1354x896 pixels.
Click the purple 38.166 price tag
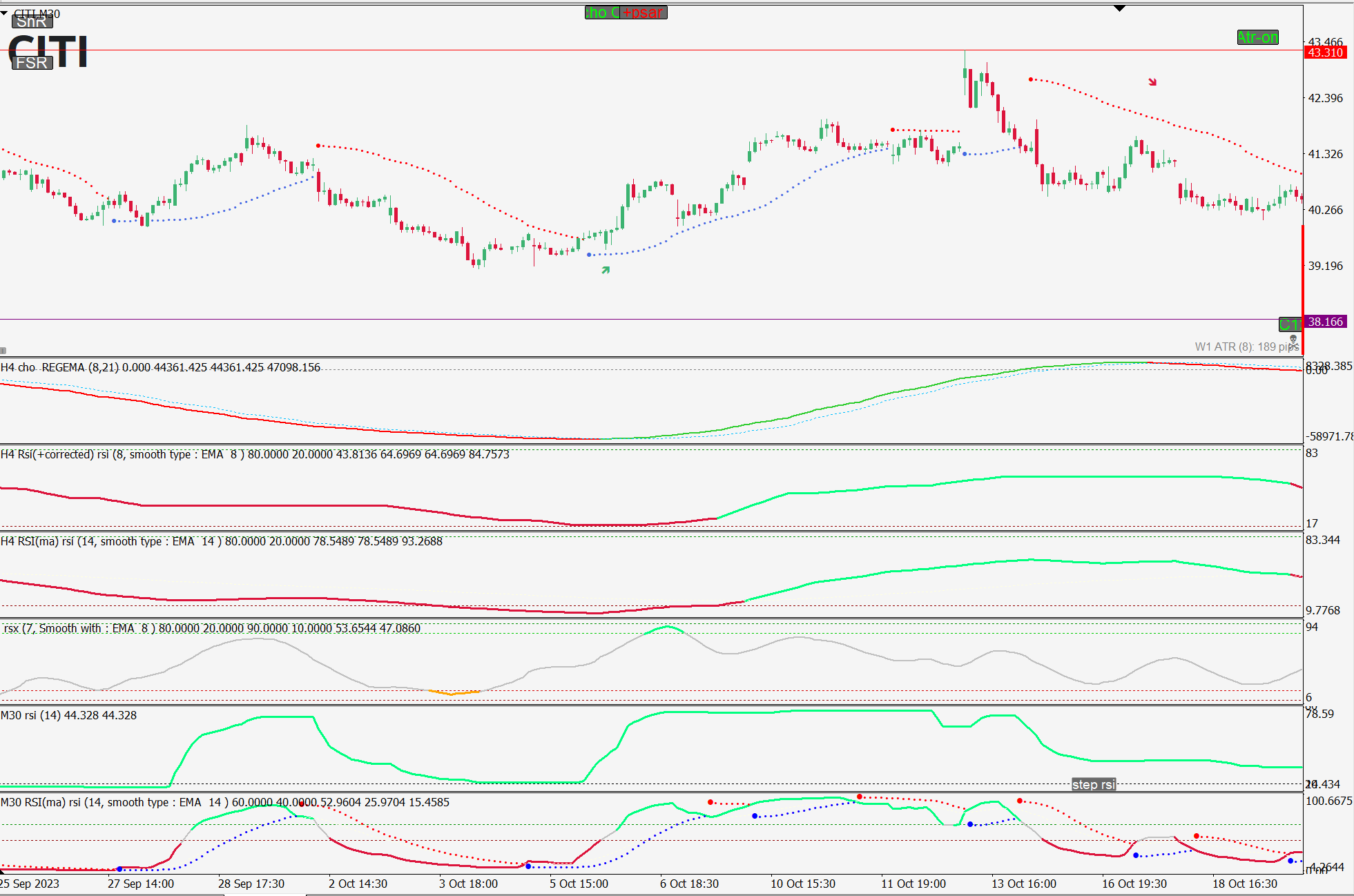(1325, 322)
